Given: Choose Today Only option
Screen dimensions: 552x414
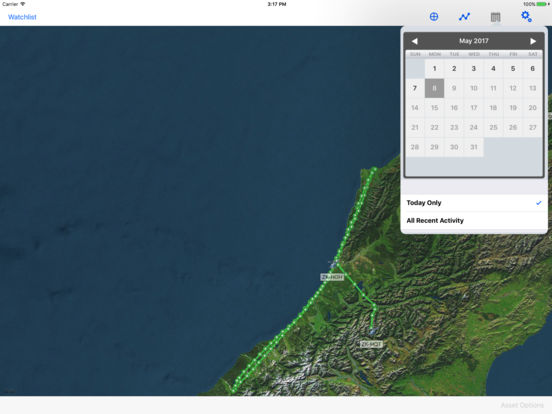Looking at the screenshot, I should (474, 203).
